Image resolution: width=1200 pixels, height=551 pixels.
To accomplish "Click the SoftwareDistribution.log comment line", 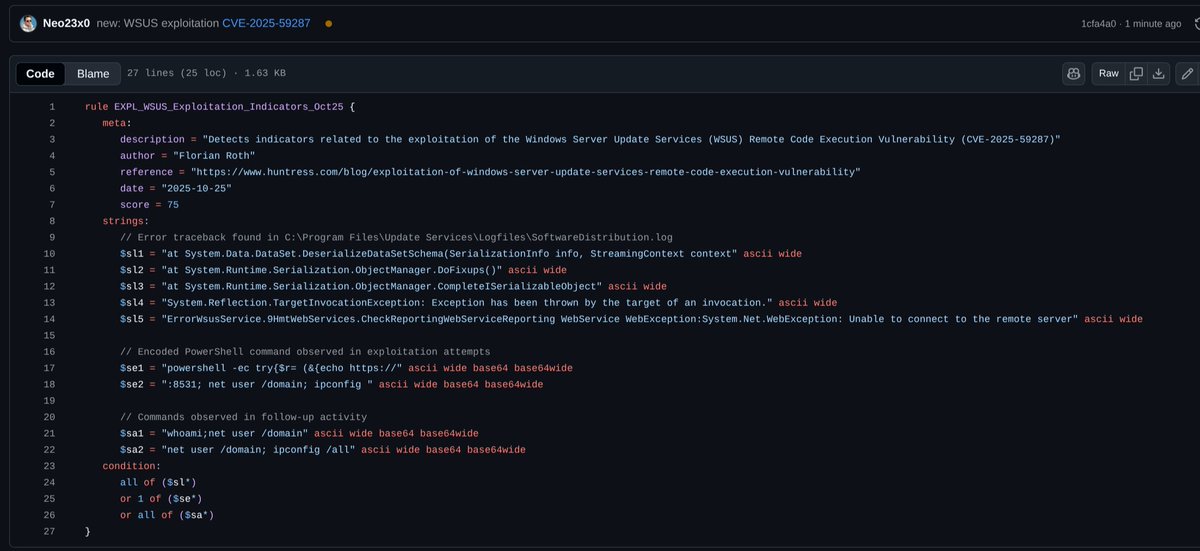I will pos(396,237).
